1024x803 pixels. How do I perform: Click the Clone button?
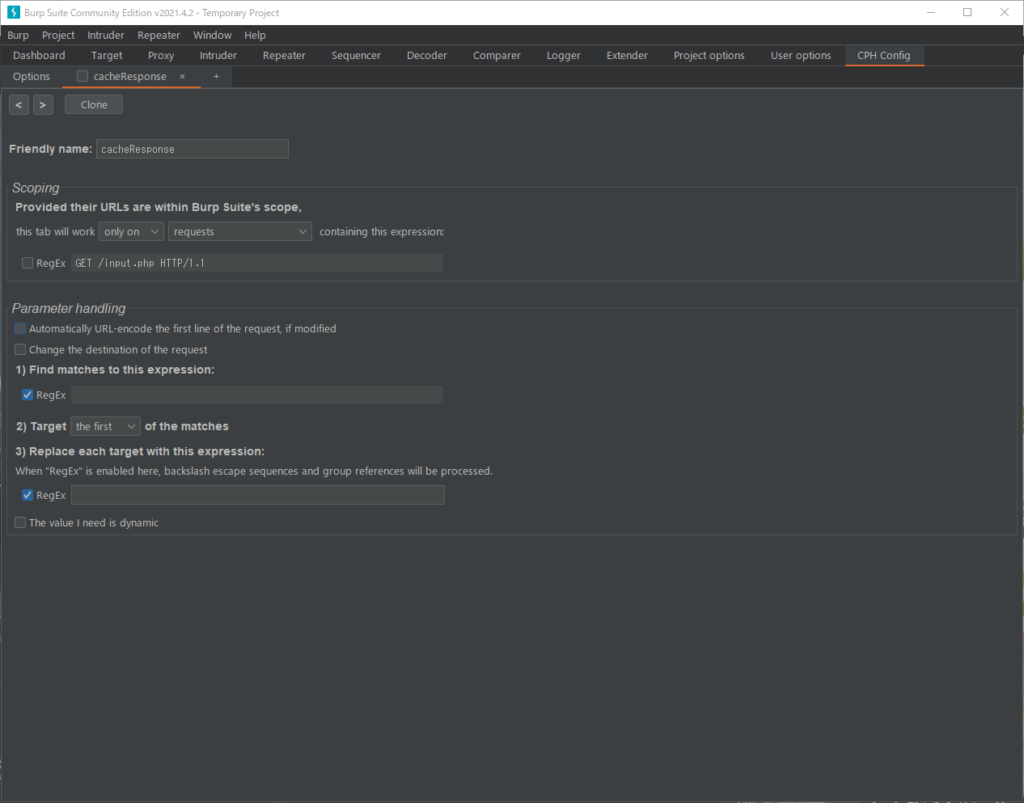(93, 104)
